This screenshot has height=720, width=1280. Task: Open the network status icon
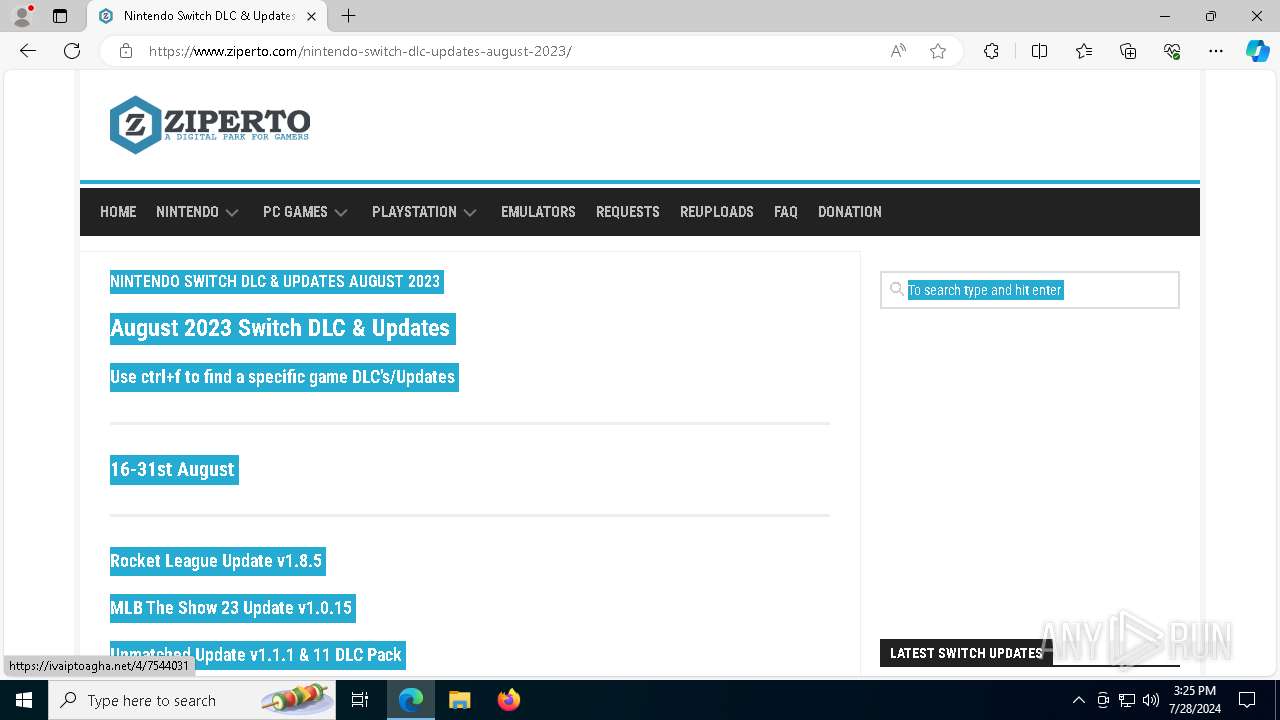pyautogui.click(x=1127, y=700)
